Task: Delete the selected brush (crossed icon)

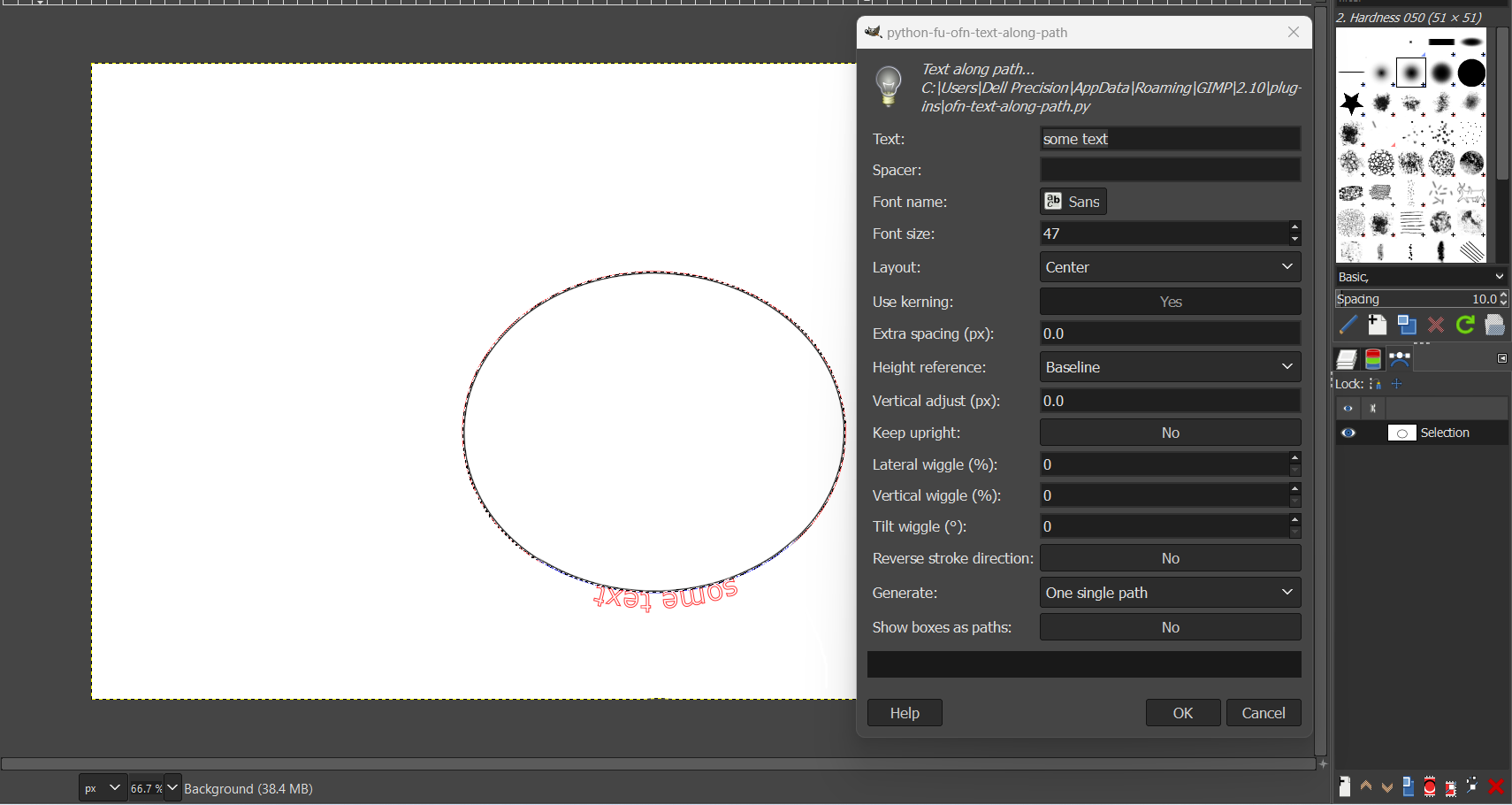Action: (x=1436, y=326)
